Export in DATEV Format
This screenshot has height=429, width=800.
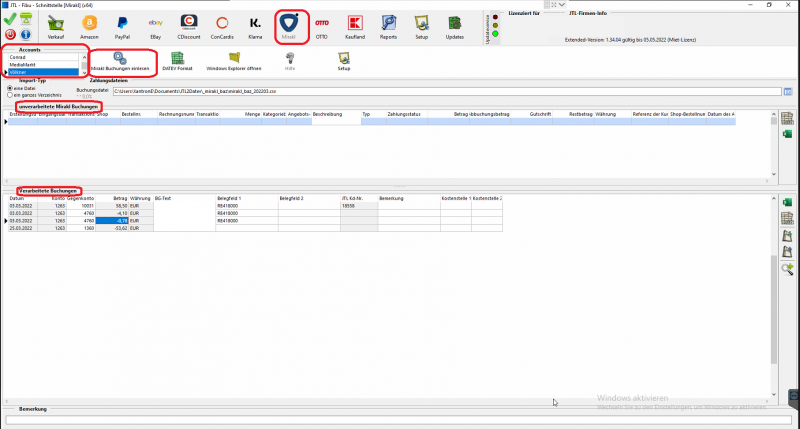pos(178,62)
